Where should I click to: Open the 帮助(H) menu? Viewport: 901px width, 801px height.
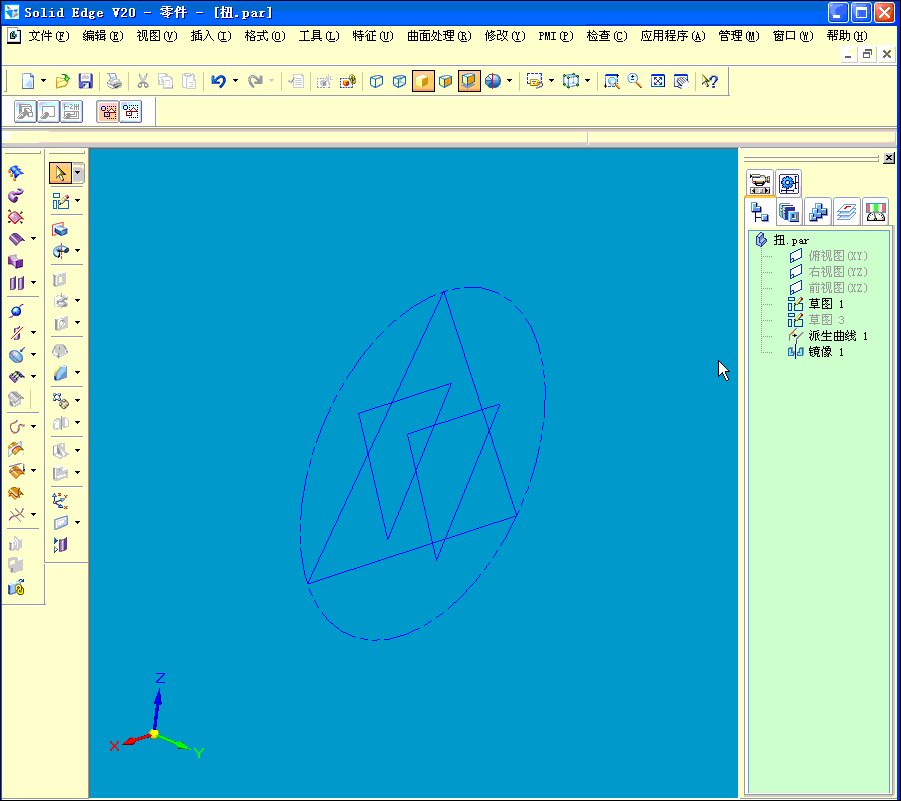[x=847, y=36]
